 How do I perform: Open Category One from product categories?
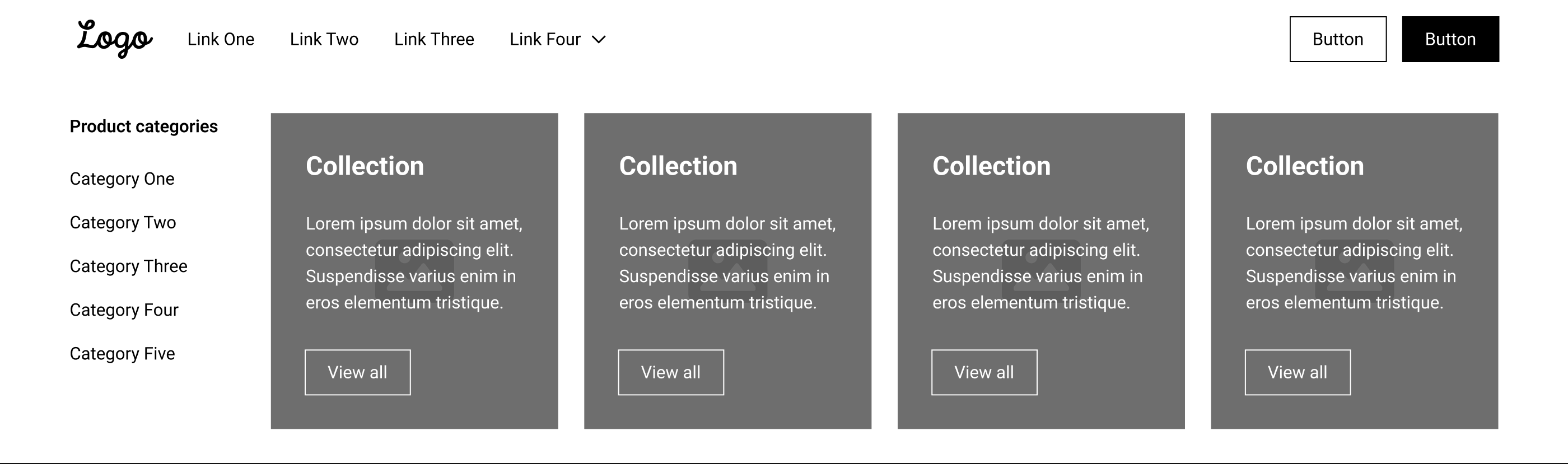click(x=122, y=179)
